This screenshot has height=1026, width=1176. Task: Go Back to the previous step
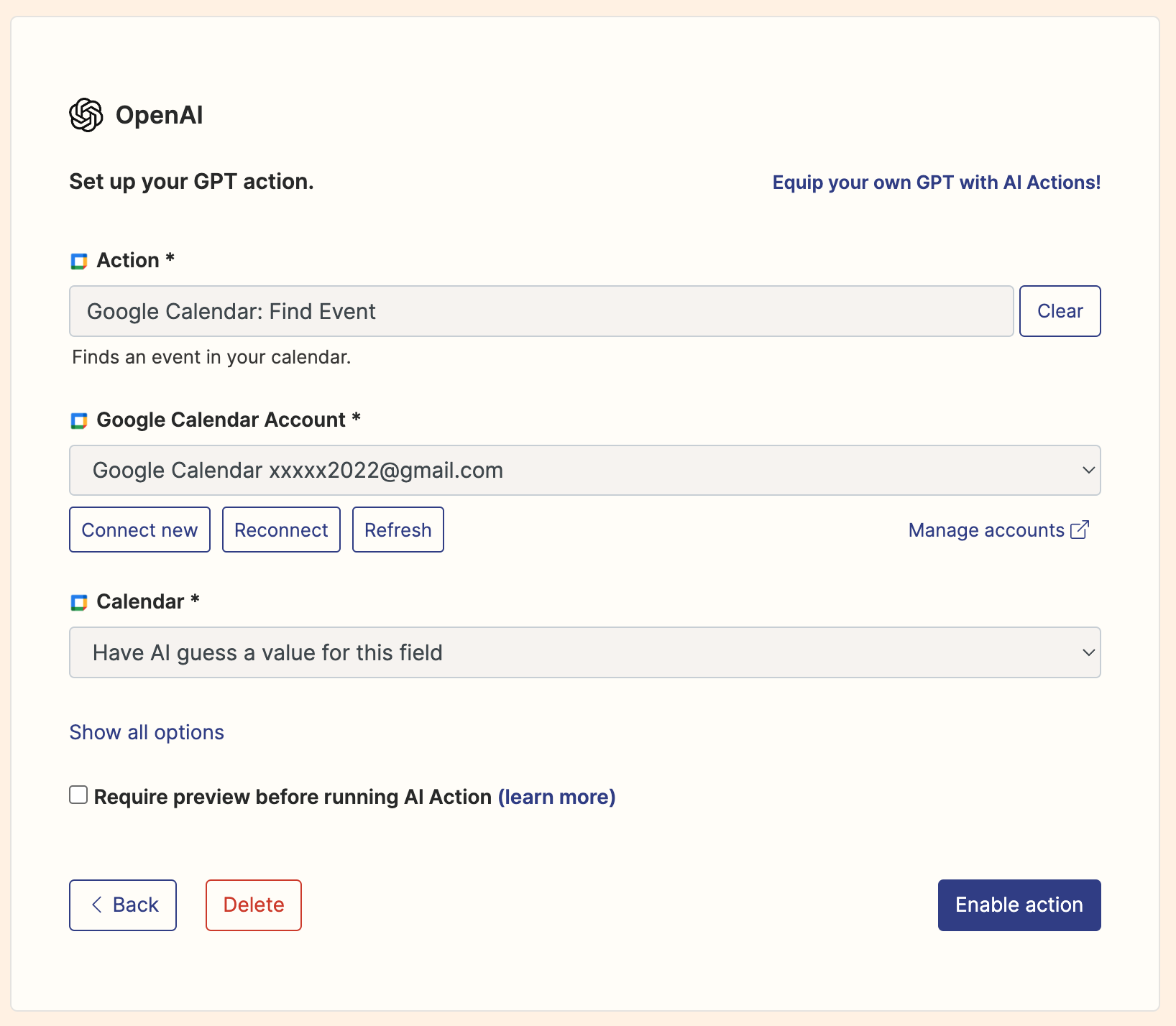point(123,905)
